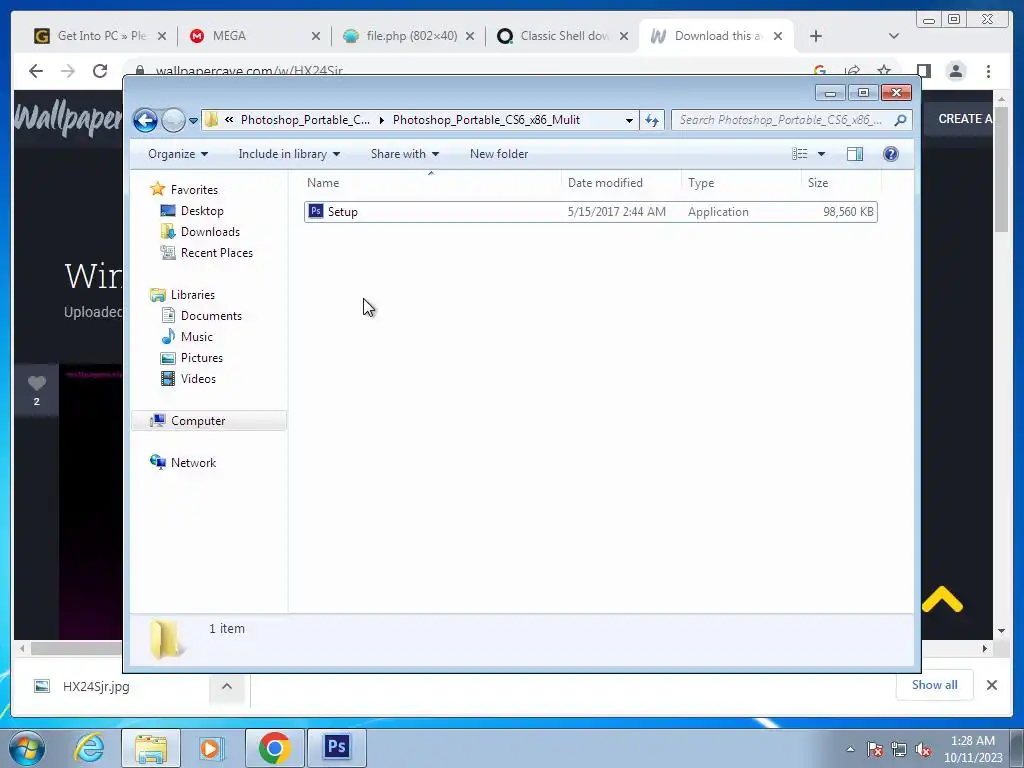Click the Explorer help icon
1024x768 pixels.
tap(891, 154)
